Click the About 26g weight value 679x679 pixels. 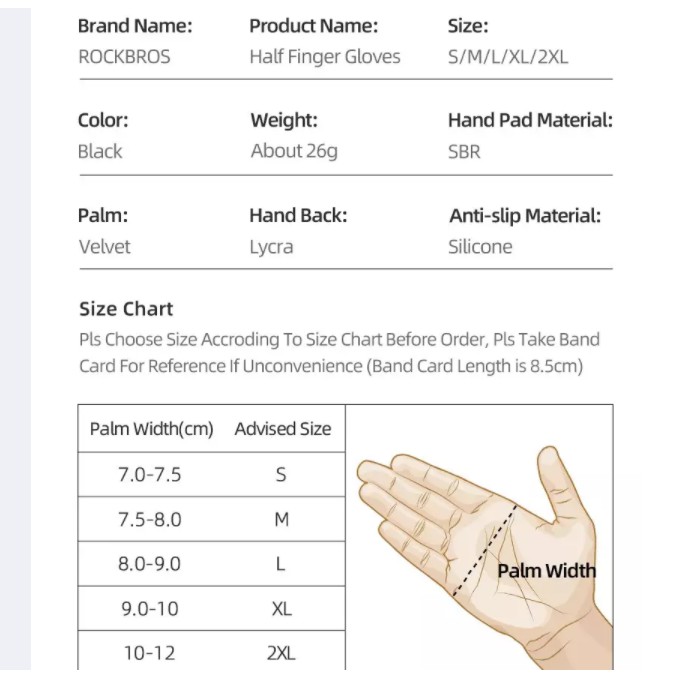294,151
